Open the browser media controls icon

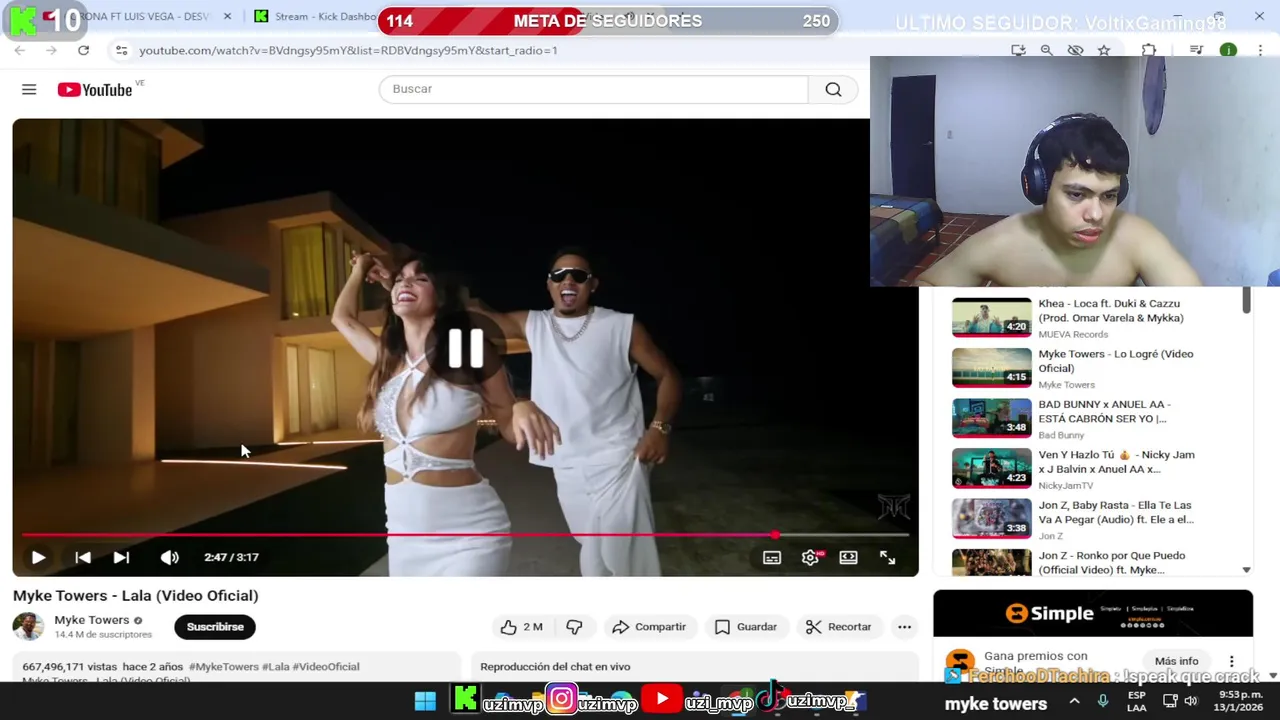click(1196, 50)
